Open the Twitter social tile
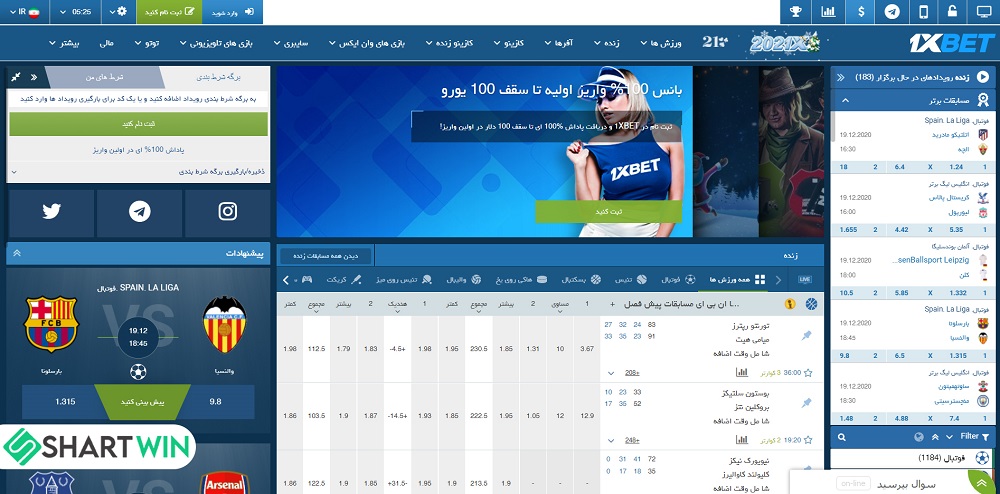This screenshot has height=494, width=1000. (x=51, y=212)
